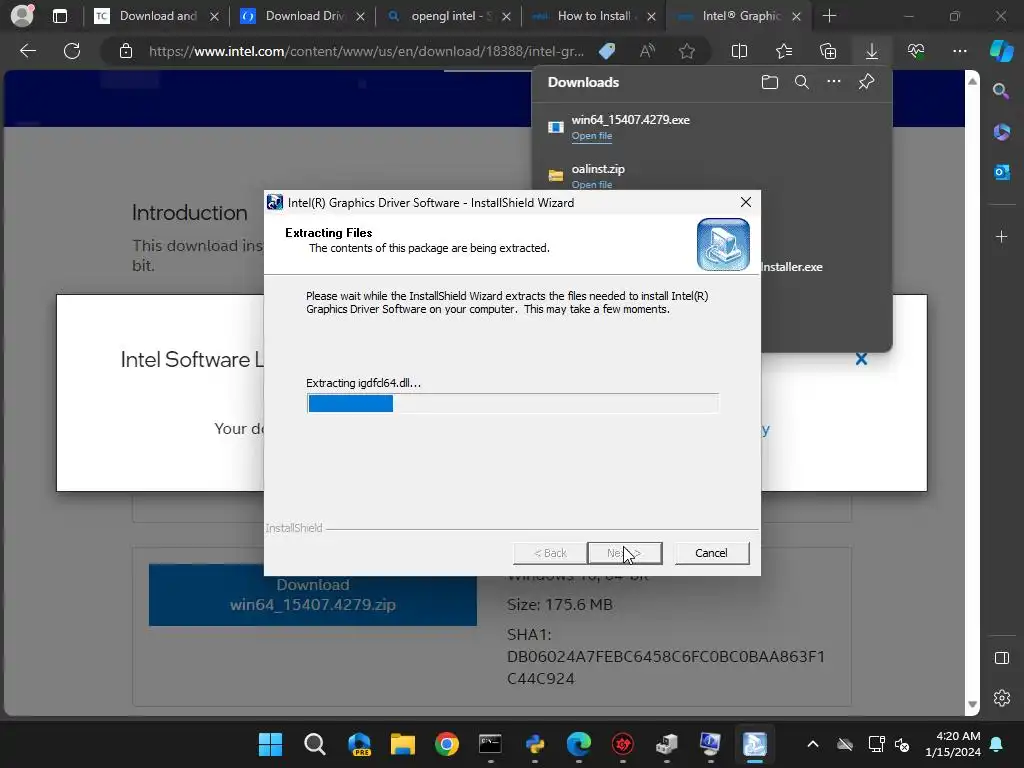Dismiss Intel Software License popup with X

point(861,359)
